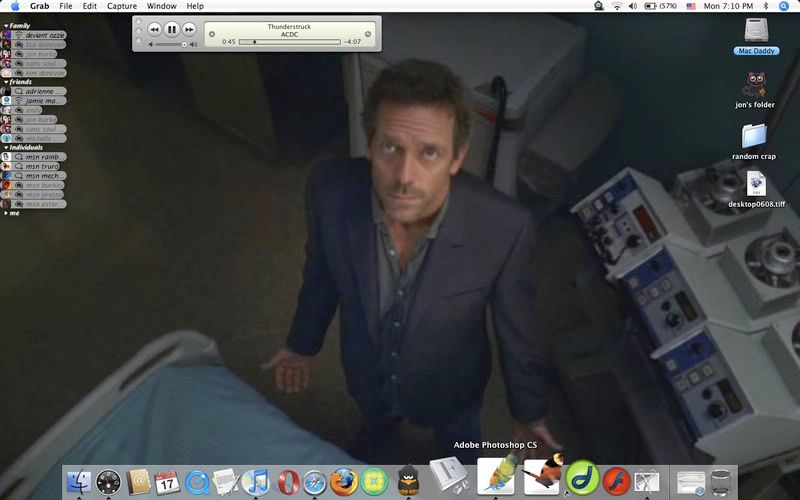This screenshot has height=500, width=800.
Task: Open the File menu
Action: click(66, 6)
